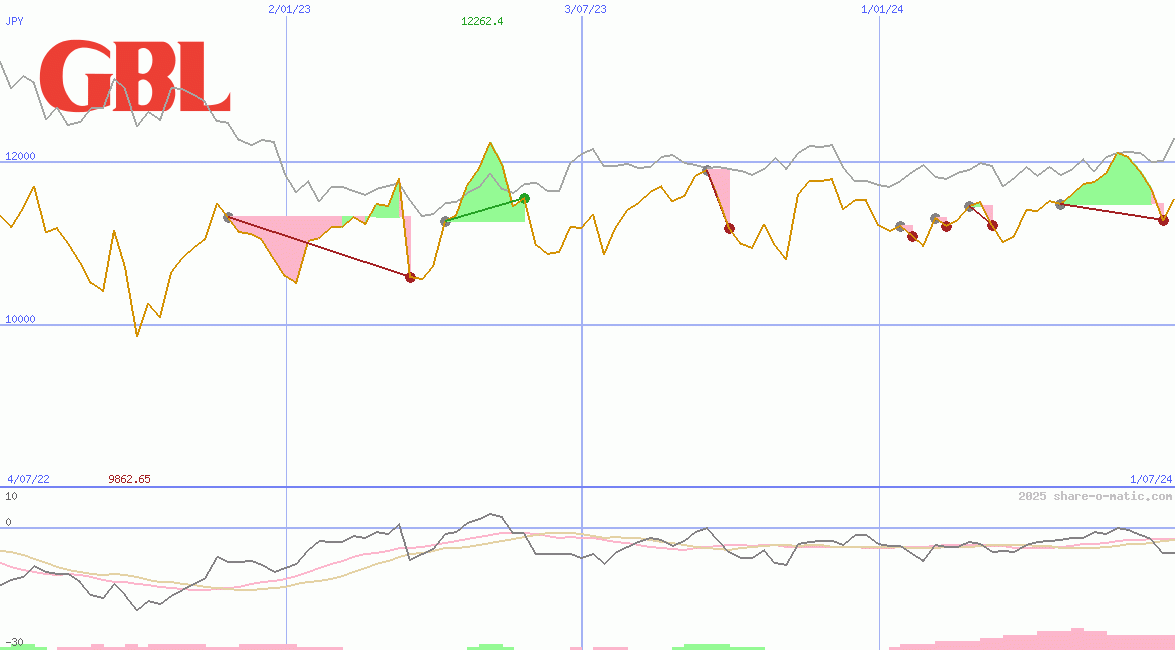Click the gray entry dot starting the longest red trade line
1175x650 pixels.
click(x=228, y=217)
